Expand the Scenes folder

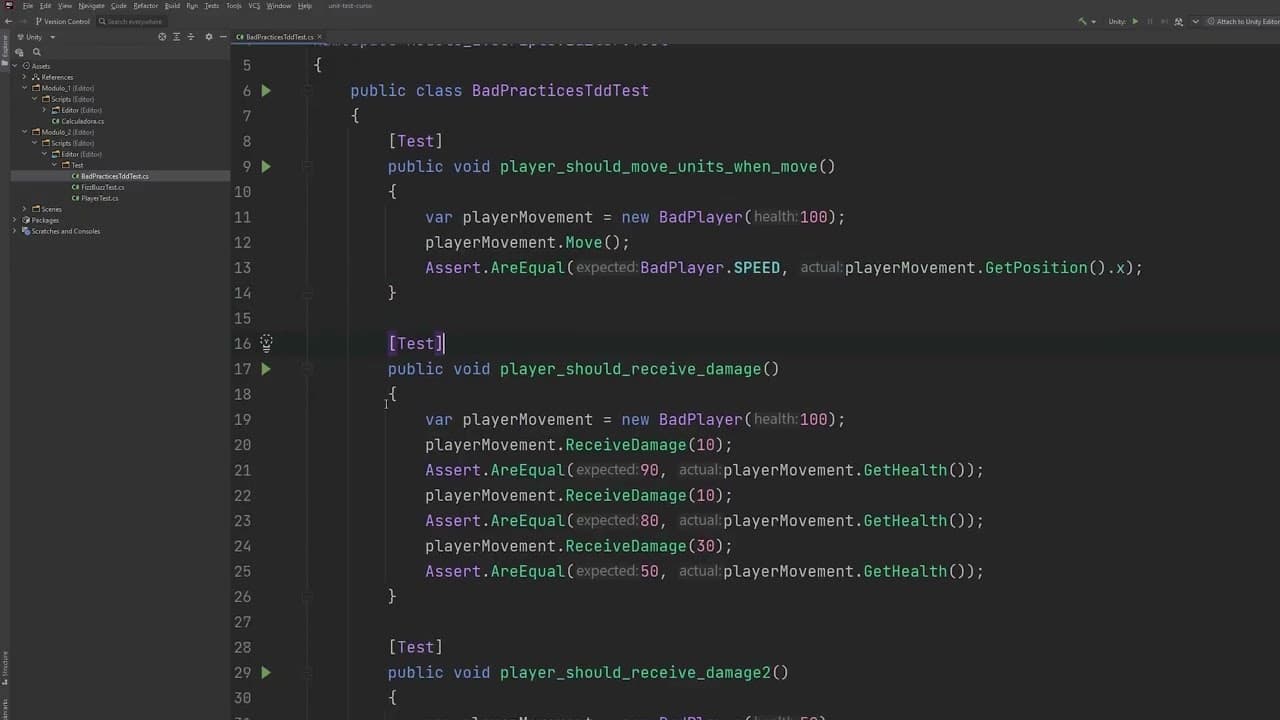click(x=25, y=209)
